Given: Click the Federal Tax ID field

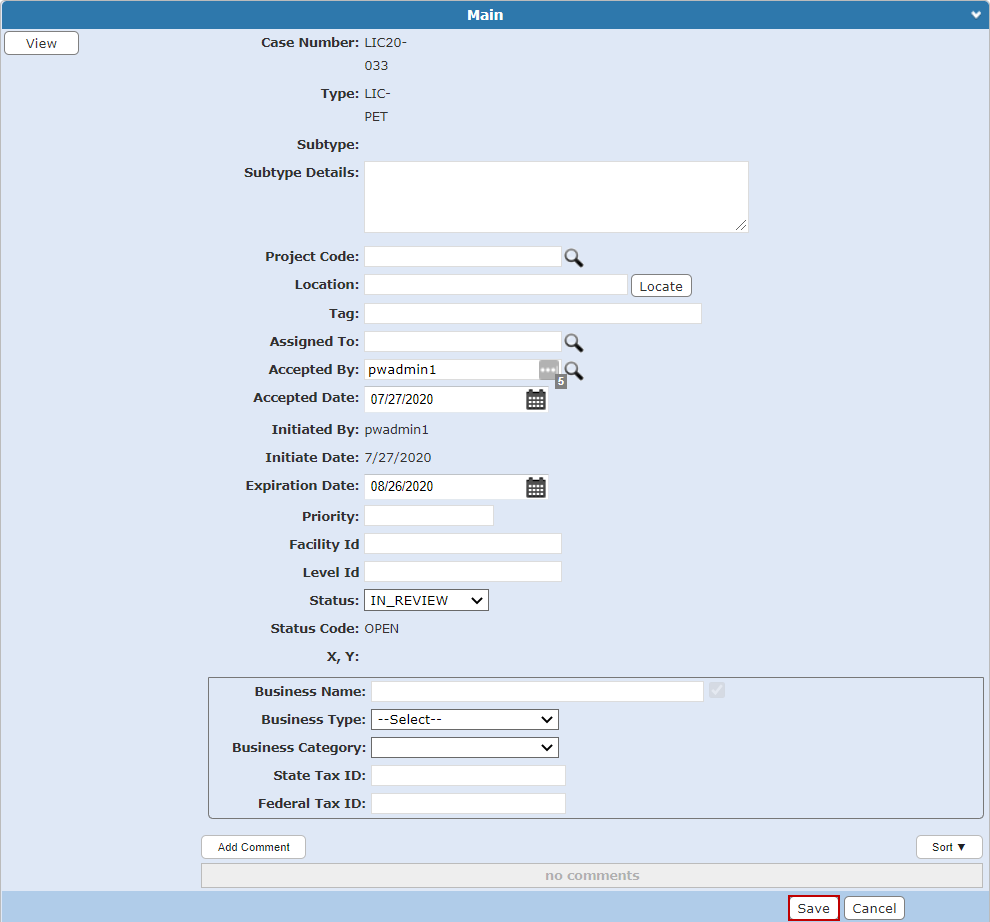Looking at the screenshot, I should (x=468, y=803).
